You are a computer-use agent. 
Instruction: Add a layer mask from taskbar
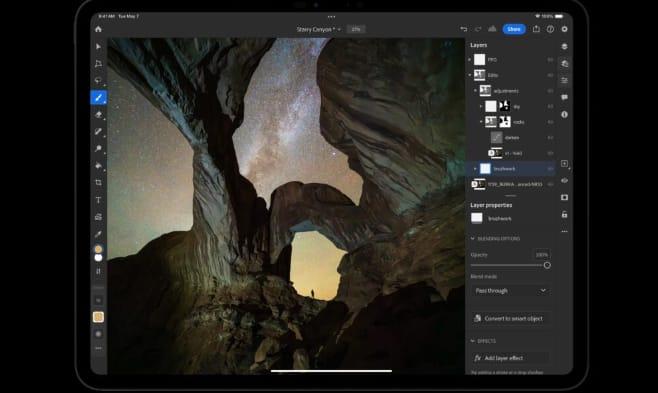(564, 198)
